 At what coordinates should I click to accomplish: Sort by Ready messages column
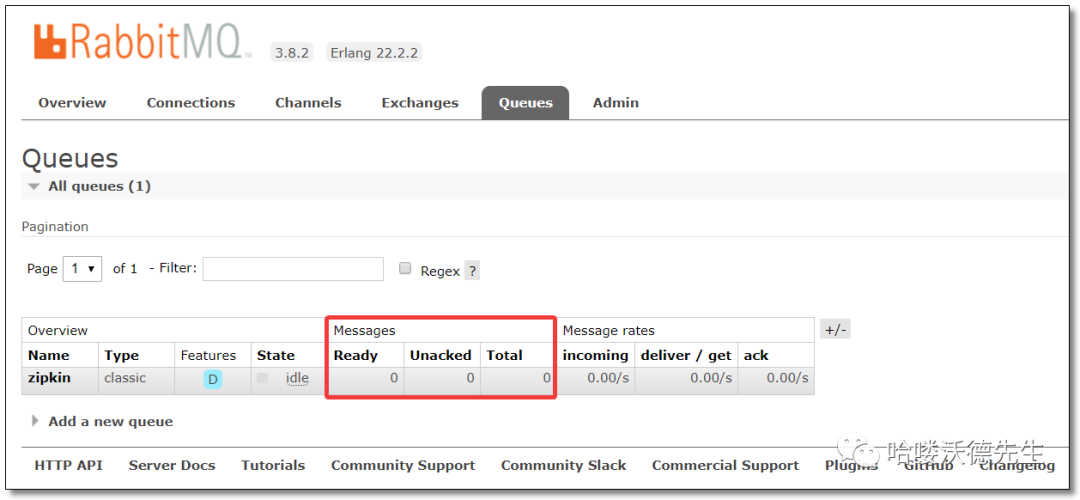(x=355, y=355)
